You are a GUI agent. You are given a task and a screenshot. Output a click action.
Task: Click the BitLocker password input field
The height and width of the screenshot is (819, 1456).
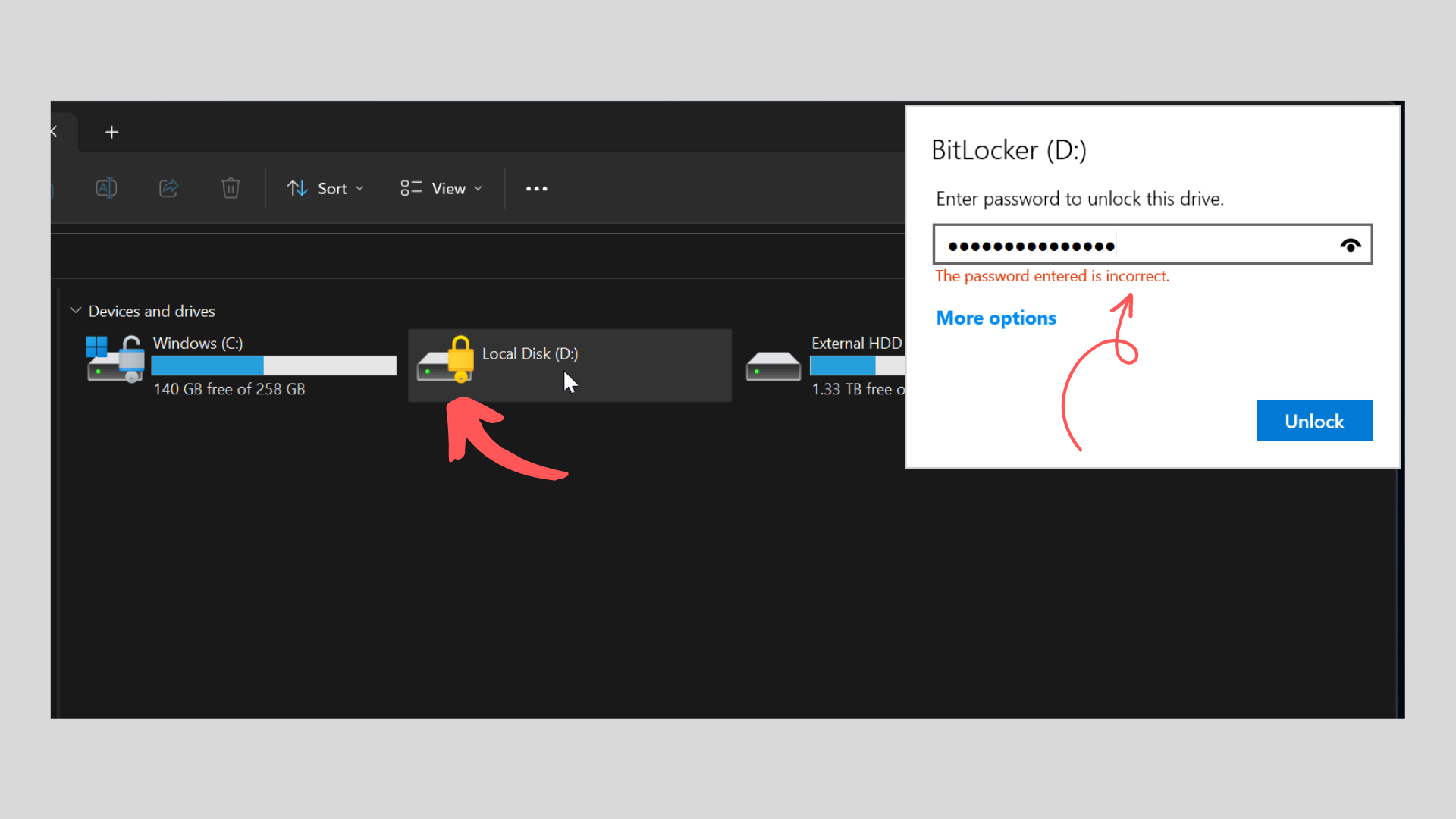tap(1137, 245)
